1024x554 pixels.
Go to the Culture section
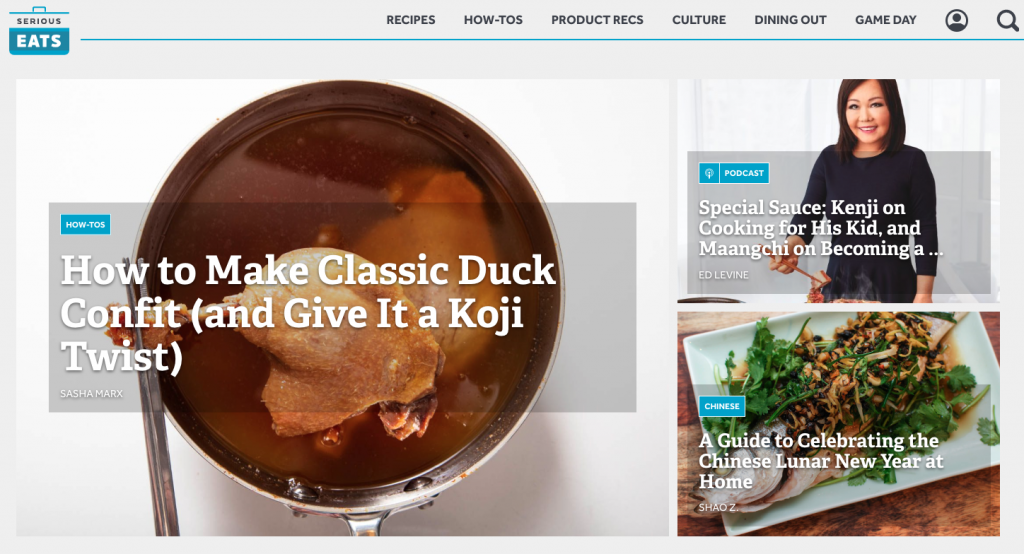pyautogui.click(x=699, y=20)
